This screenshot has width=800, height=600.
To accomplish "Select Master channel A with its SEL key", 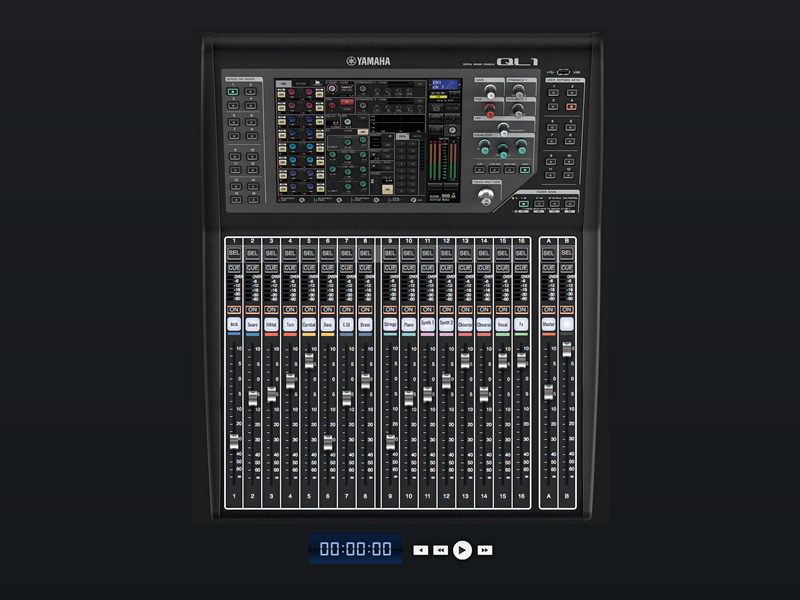I will [548, 253].
